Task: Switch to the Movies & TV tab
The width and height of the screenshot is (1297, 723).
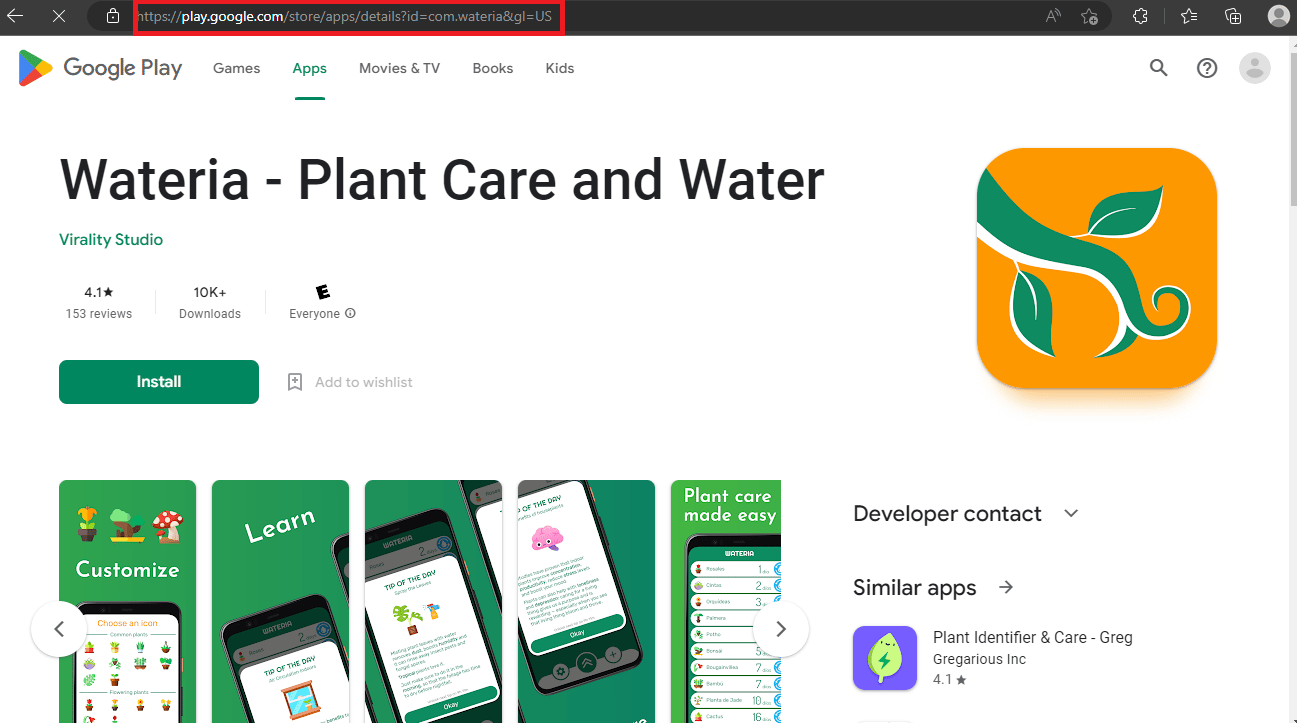Action: click(x=399, y=68)
